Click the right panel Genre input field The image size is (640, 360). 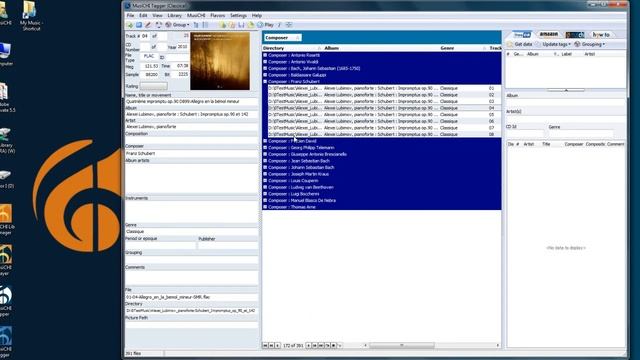click(580, 133)
